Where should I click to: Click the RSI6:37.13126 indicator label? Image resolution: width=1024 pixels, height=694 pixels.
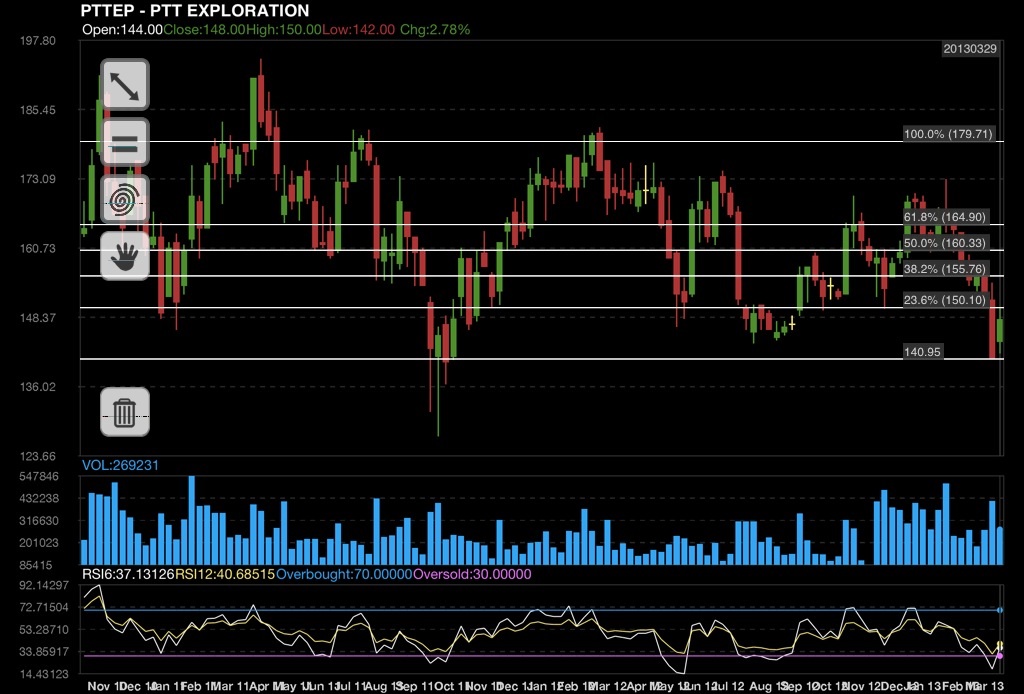tap(128, 574)
